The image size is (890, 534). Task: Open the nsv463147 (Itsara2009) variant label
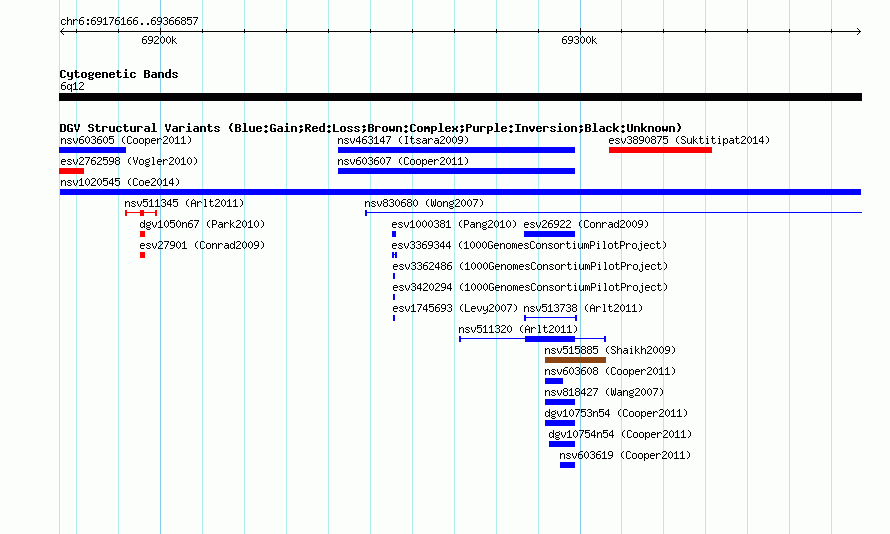403,140
